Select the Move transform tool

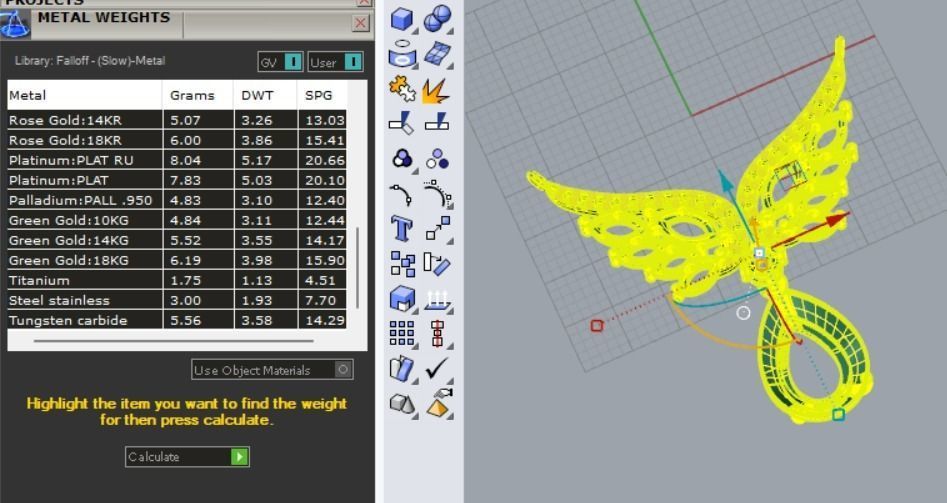tap(438, 229)
